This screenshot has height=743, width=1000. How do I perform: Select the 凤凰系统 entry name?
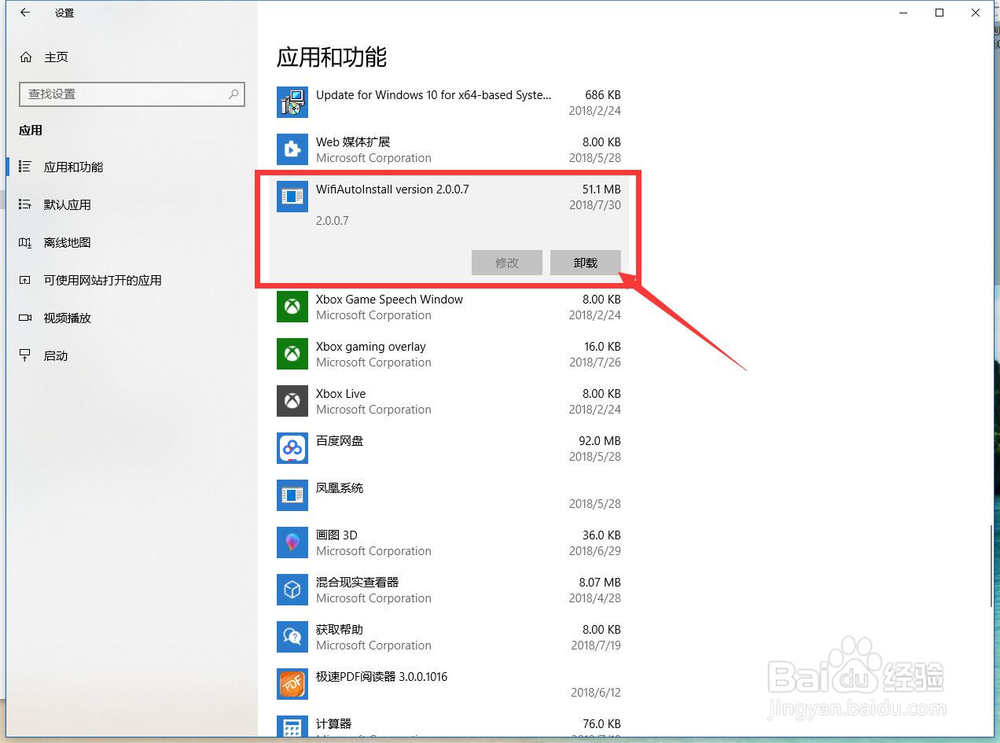pyautogui.click(x=339, y=488)
